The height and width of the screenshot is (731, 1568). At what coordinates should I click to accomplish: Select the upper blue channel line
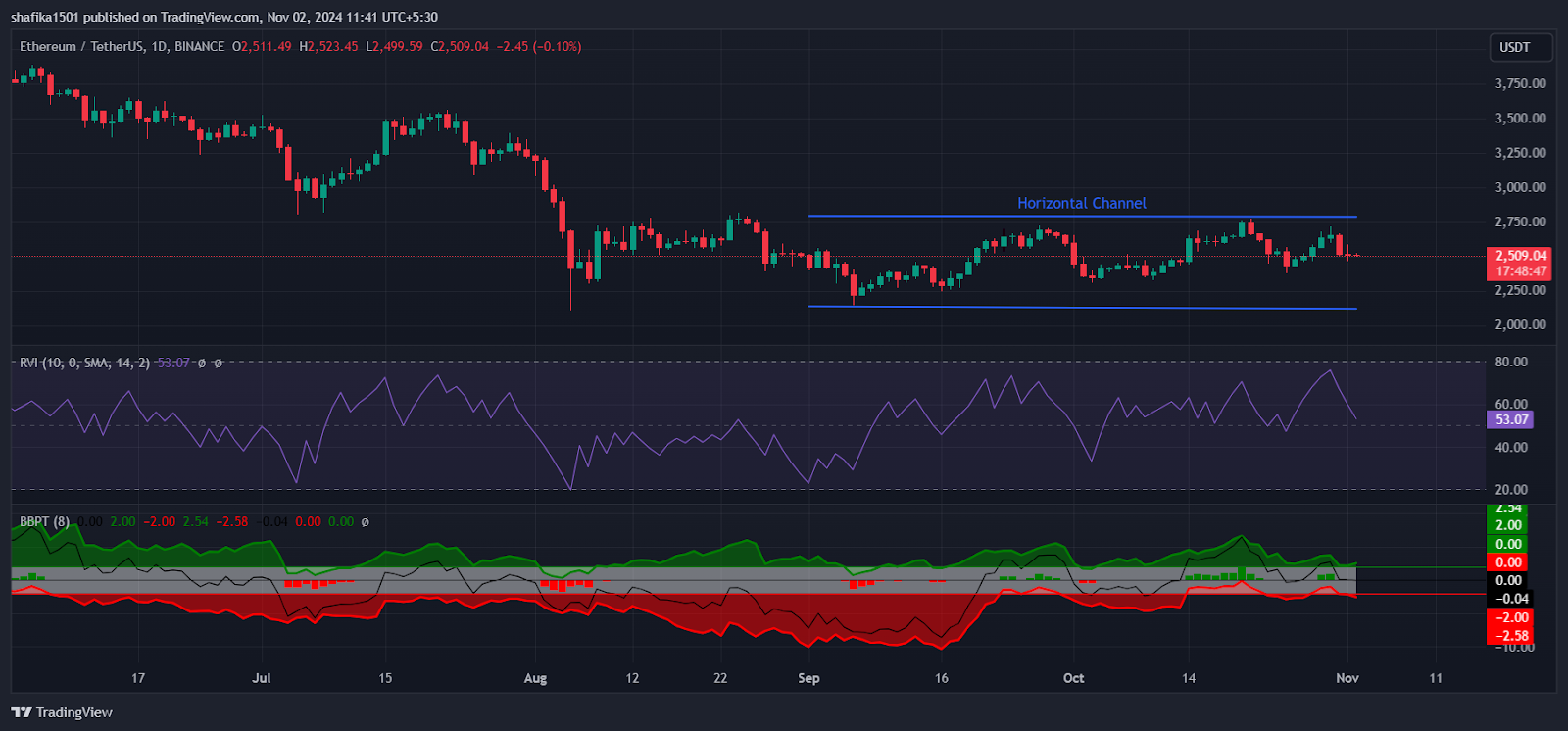point(1082,217)
